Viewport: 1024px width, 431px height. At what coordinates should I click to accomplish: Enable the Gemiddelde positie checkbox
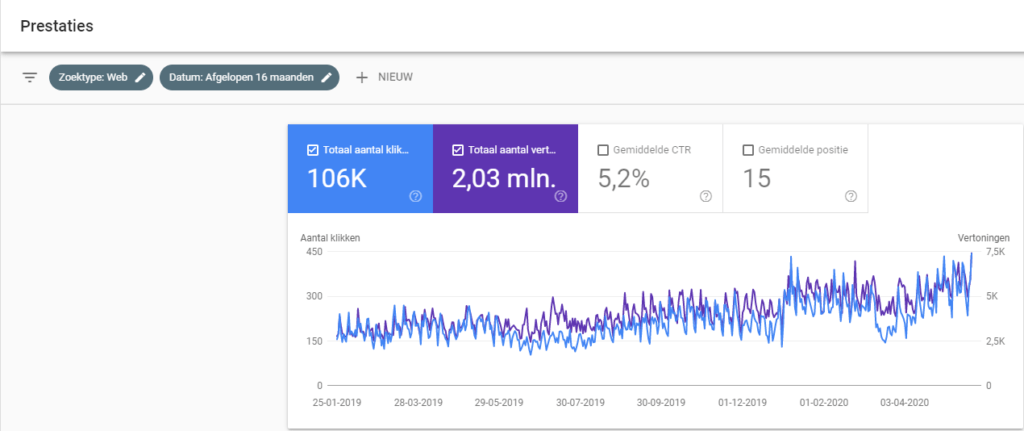click(x=748, y=150)
